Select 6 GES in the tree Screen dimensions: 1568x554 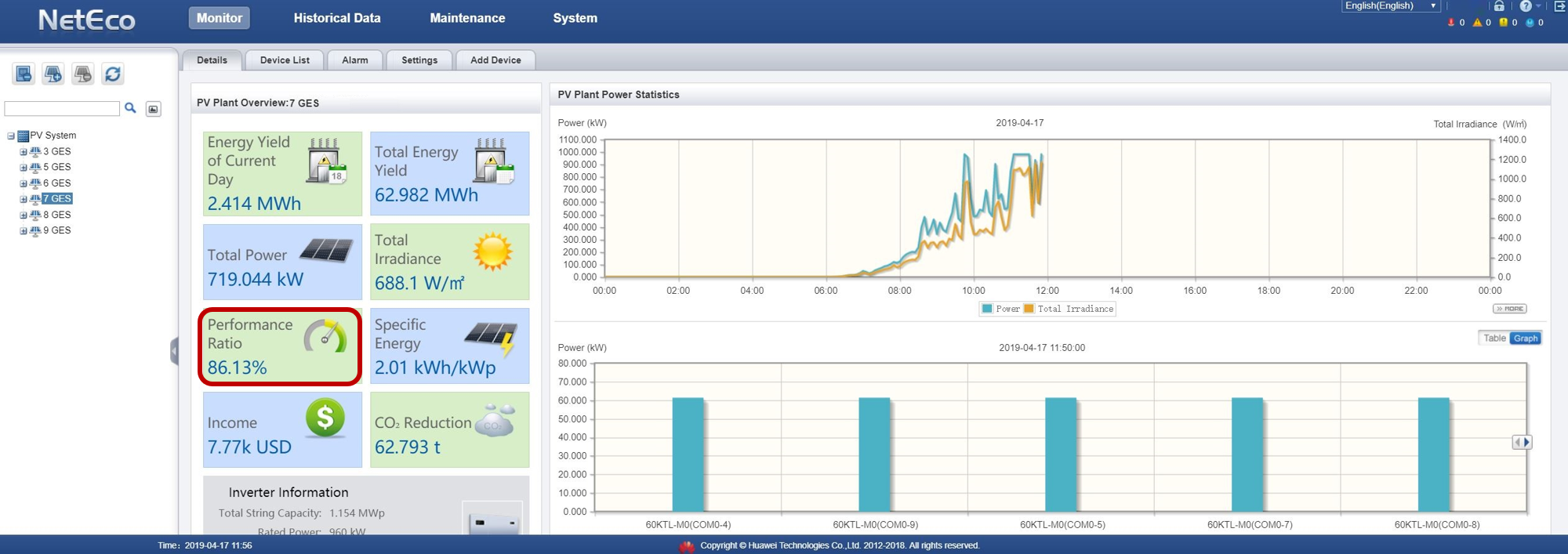(56, 183)
